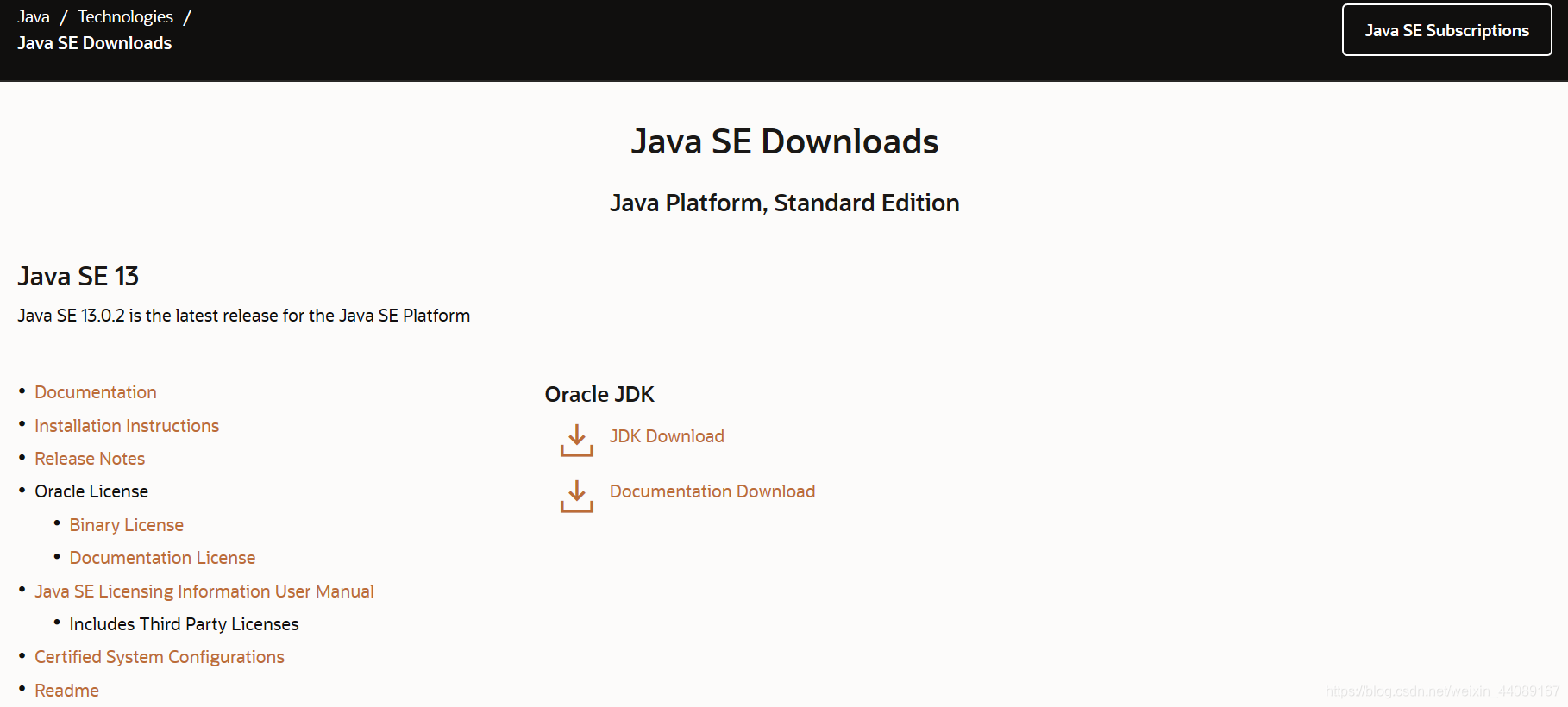Click the Java SE 13.0.2 latest release sentence
The image size is (1568, 707).
244,316
